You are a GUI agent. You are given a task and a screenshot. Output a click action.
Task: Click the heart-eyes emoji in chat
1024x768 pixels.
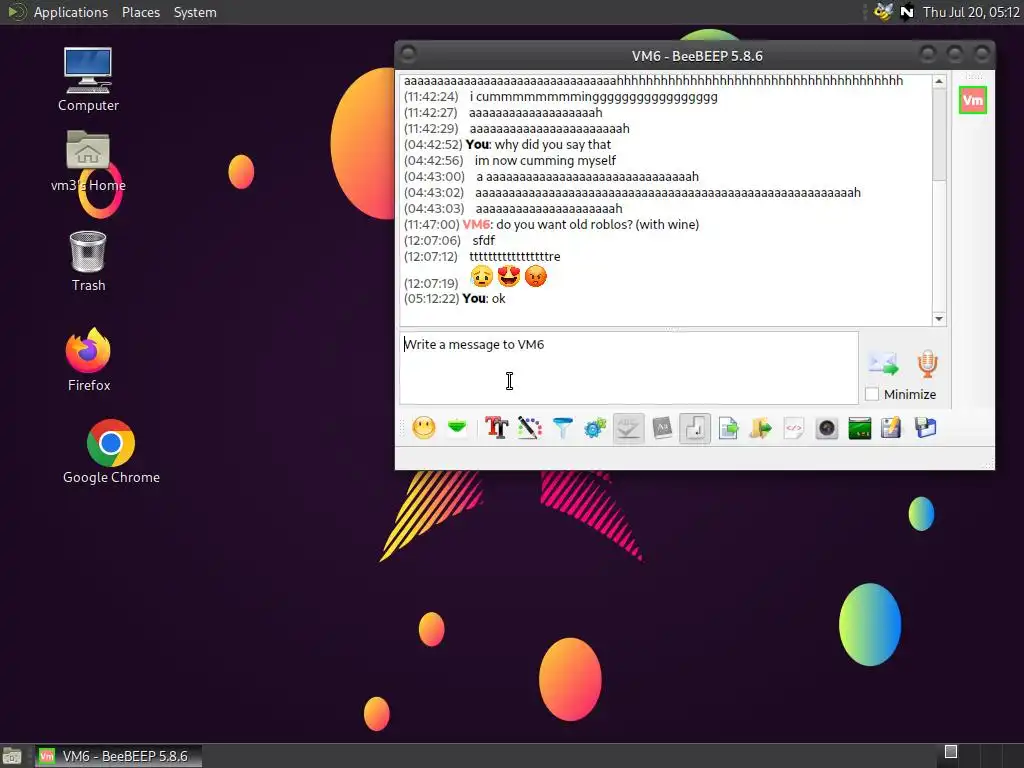click(509, 276)
